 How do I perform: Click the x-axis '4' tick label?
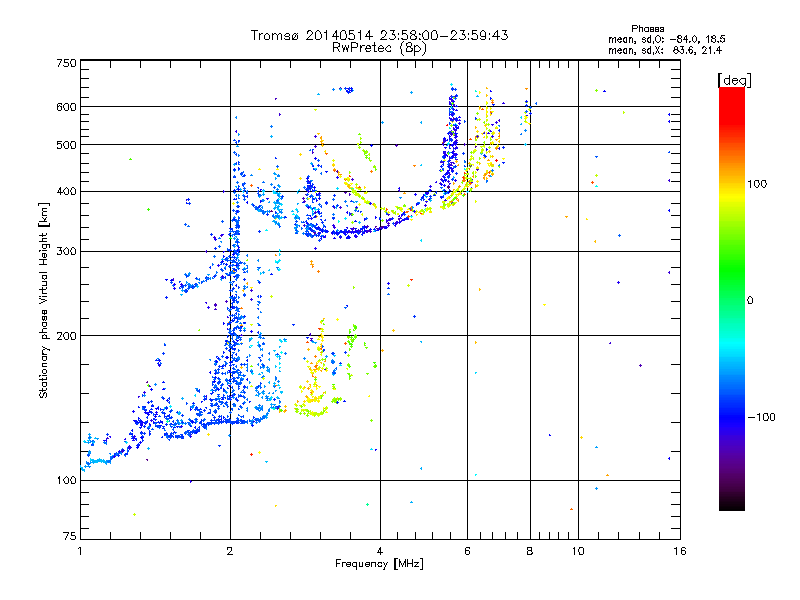pyautogui.click(x=380, y=551)
